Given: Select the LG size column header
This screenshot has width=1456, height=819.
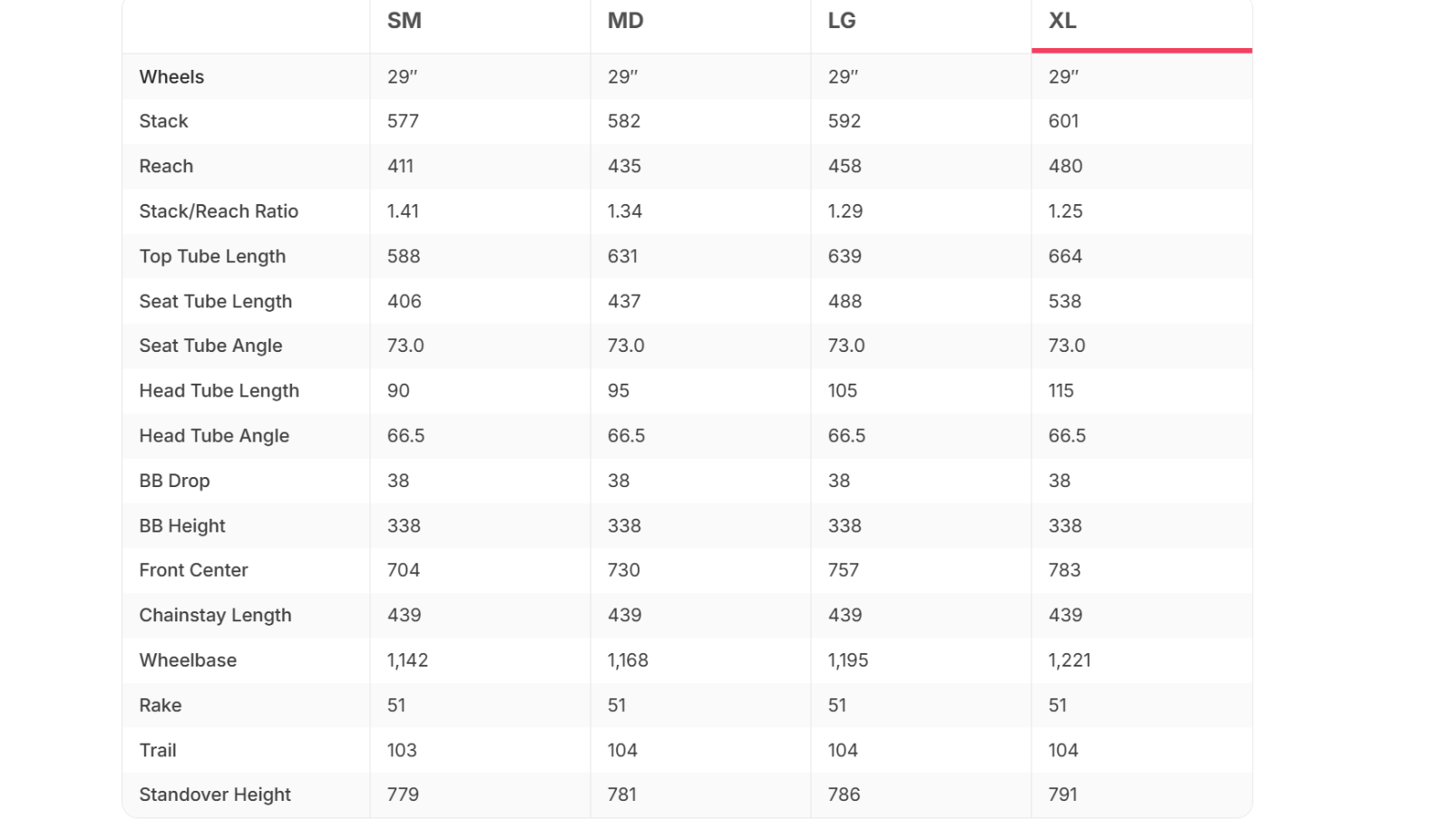Looking at the screenshot, I should [842, 21].
